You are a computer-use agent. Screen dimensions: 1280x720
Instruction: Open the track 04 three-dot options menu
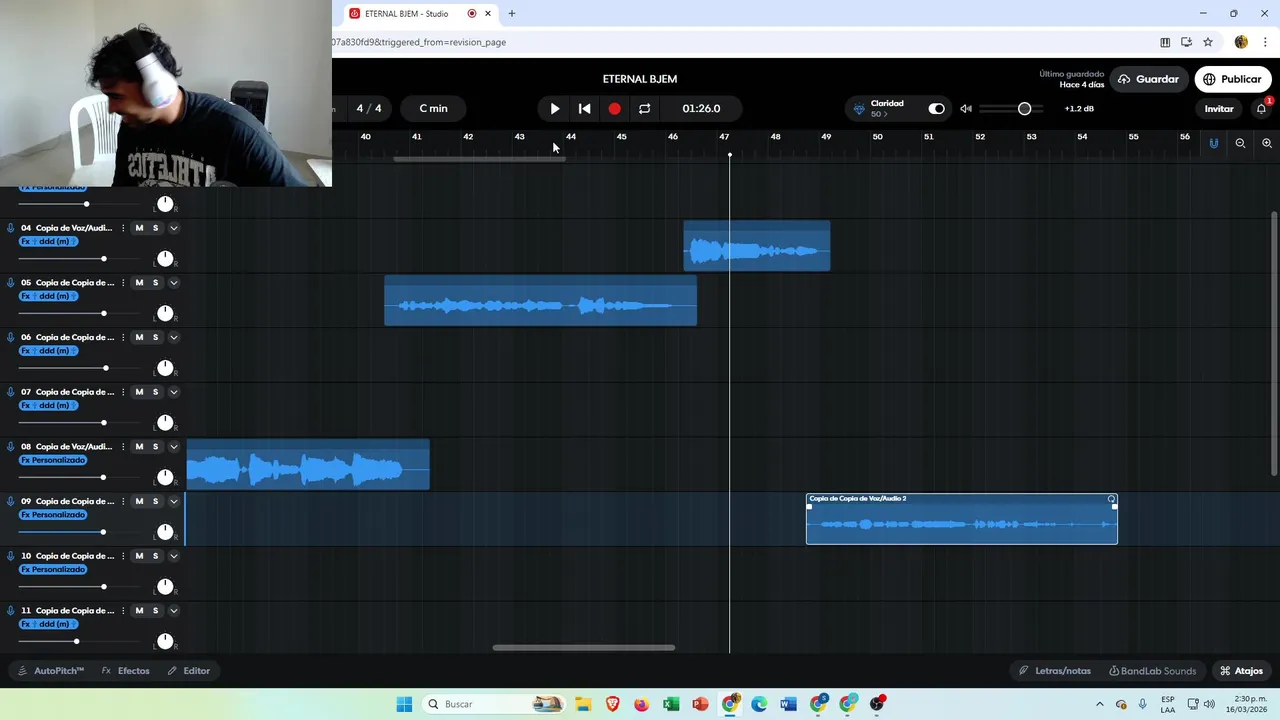(x=123, y=228)
